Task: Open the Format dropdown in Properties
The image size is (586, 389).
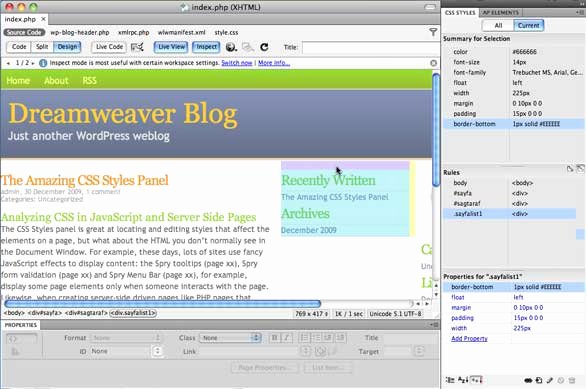Action: click(126, 338)
